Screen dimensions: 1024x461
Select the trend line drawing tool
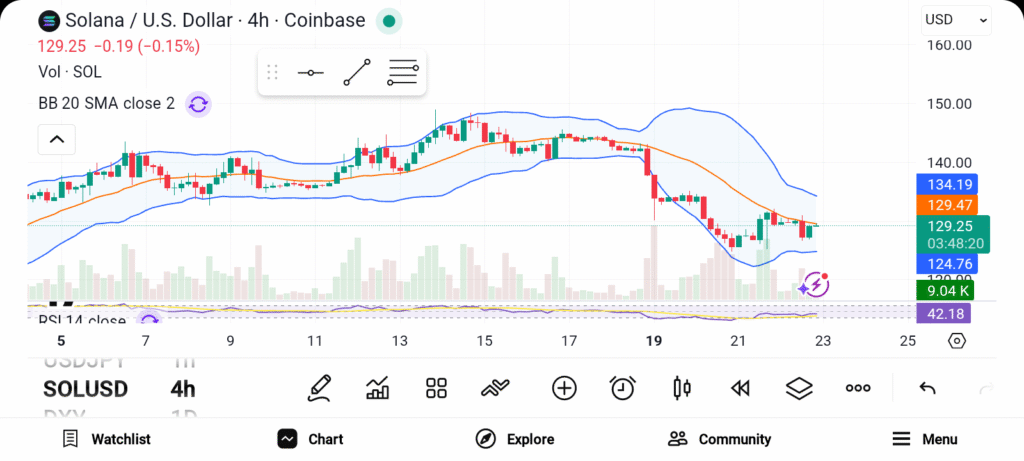(x=357, y=73)
